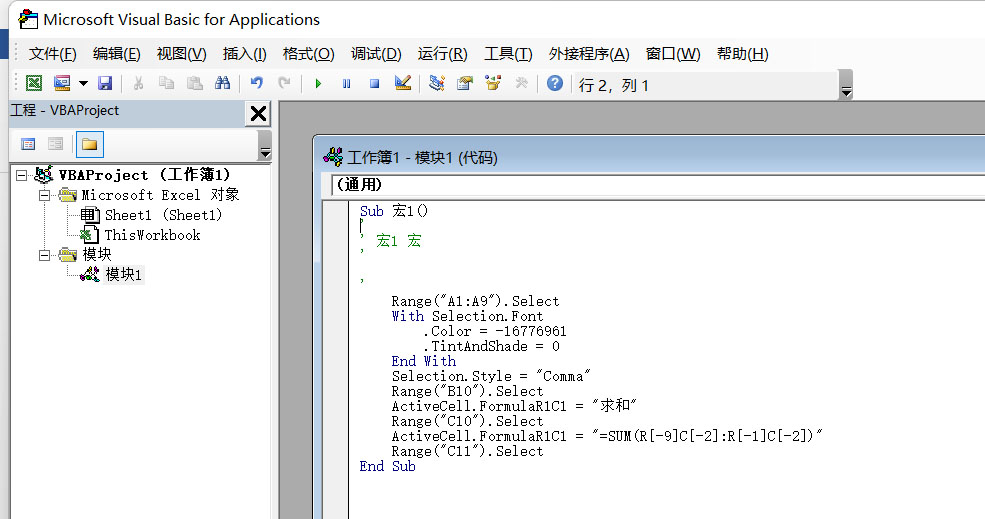Open the 格式(O) menu
985x519 pixels.
(x=308, y=54)
